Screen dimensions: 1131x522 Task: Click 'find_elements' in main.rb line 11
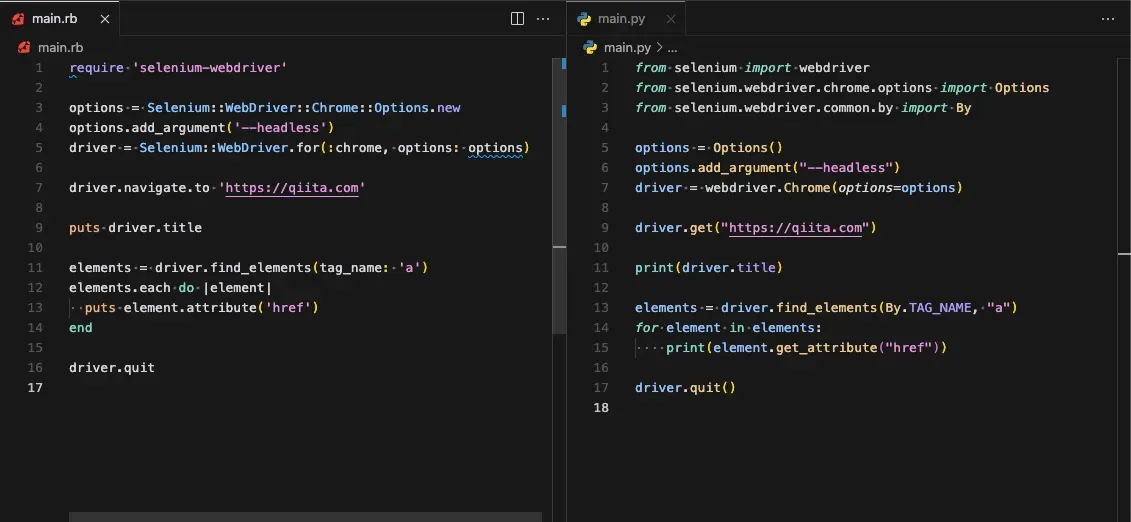[261, 267]
